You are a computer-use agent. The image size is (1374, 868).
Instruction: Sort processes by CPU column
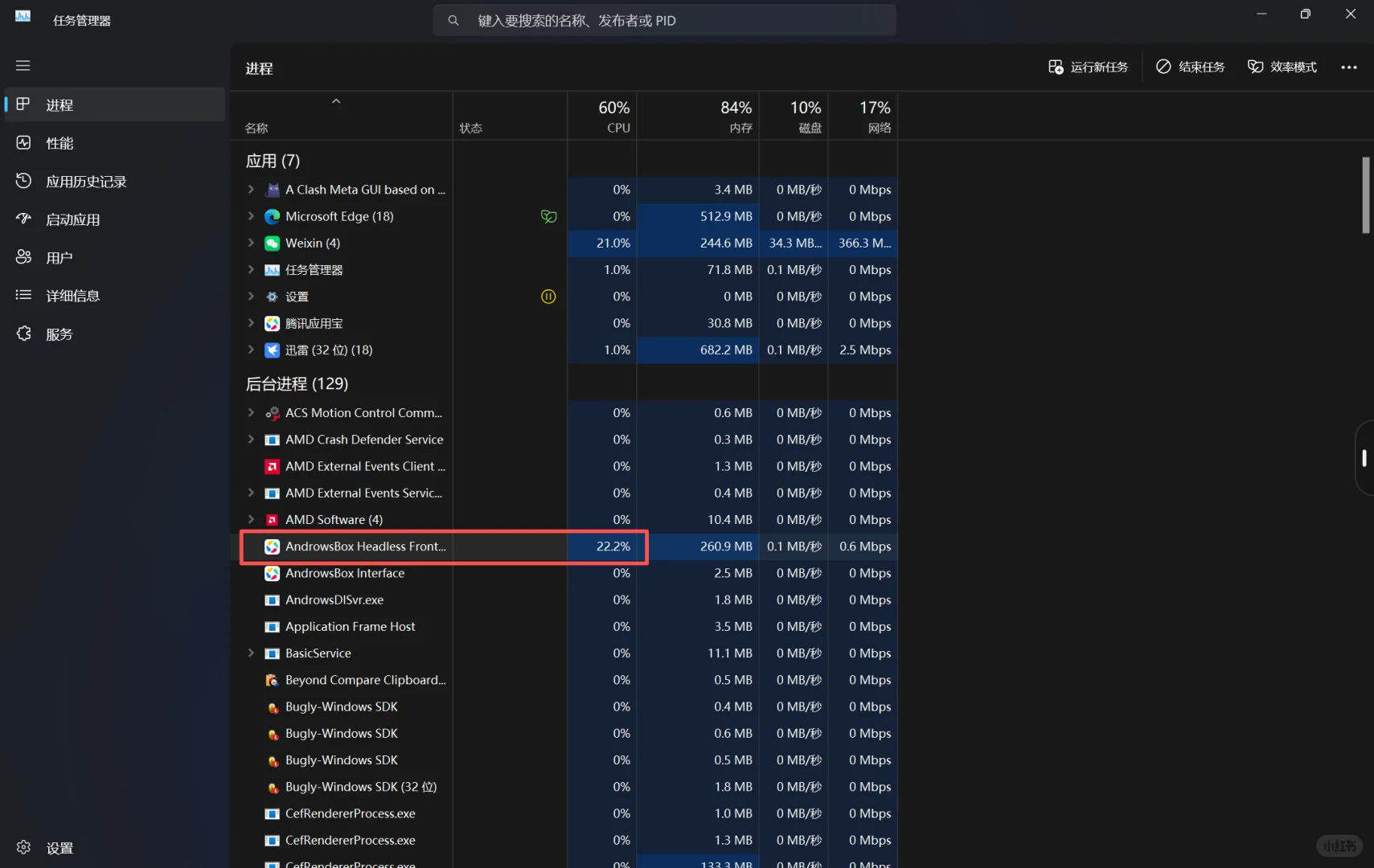(x=602, y=116)
